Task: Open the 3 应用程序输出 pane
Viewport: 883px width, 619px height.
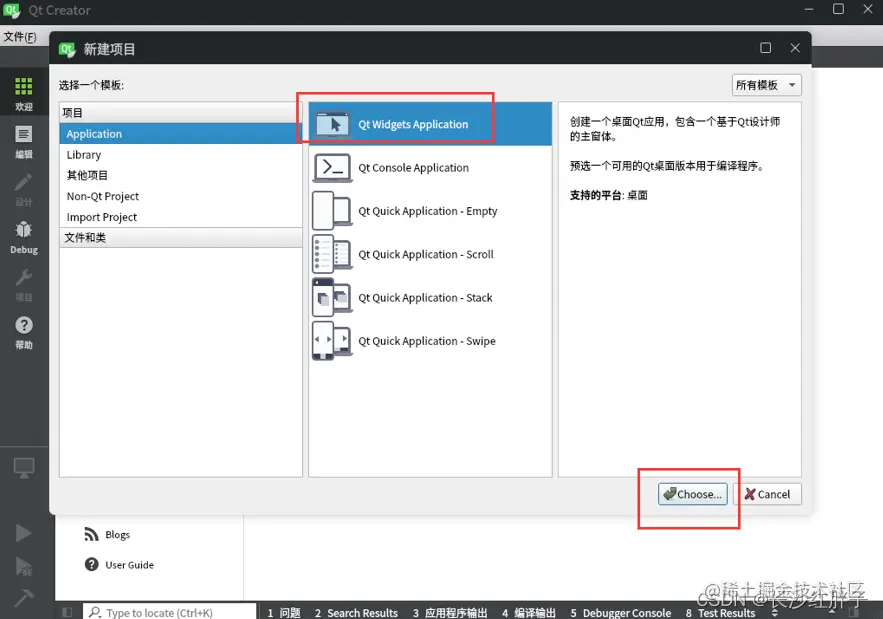Action: tap(450, 613)
